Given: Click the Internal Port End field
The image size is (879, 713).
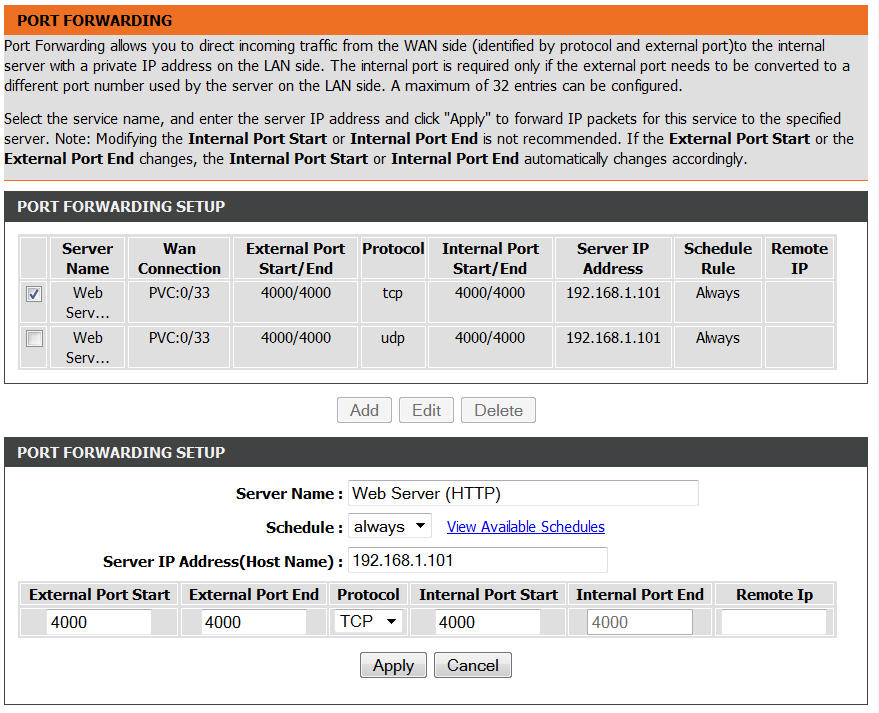Looking at the screenshot, I should (639, 622).
